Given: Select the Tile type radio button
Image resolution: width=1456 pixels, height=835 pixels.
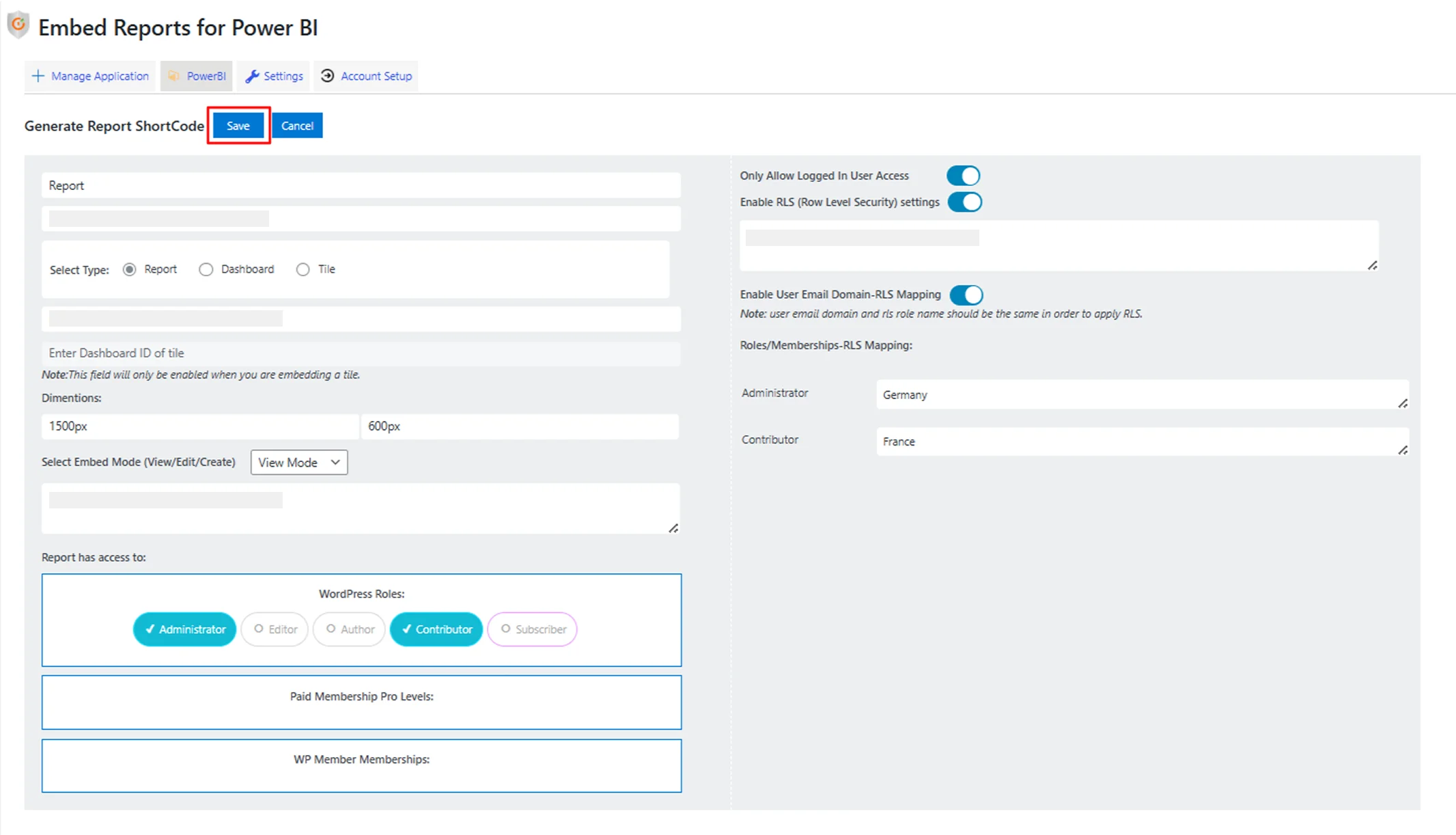Looking at the screenshot, I should click(x=303, y=269).
